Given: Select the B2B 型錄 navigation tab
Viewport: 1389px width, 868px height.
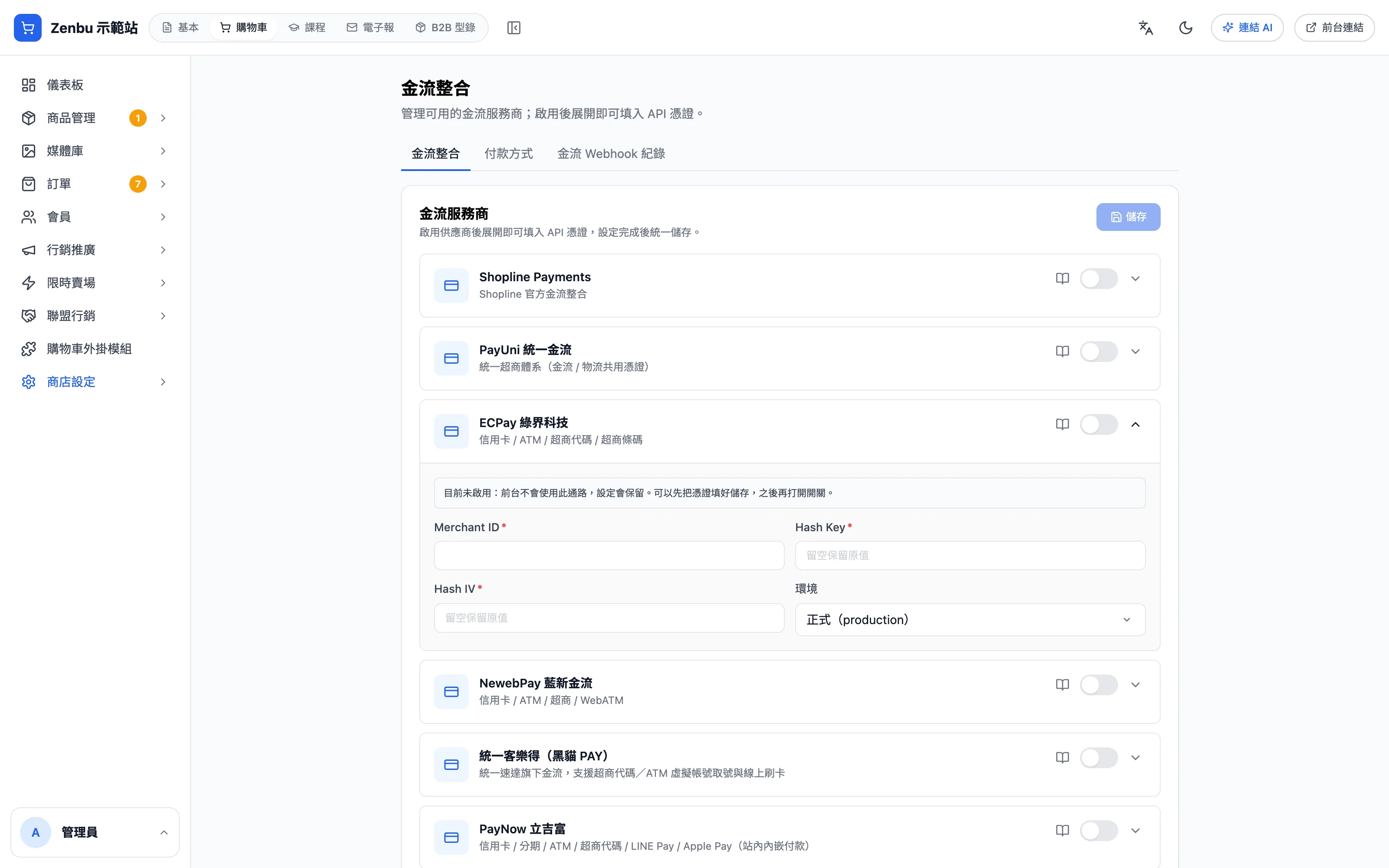Looking at the screenshot, I should click(x=445, y=27).
